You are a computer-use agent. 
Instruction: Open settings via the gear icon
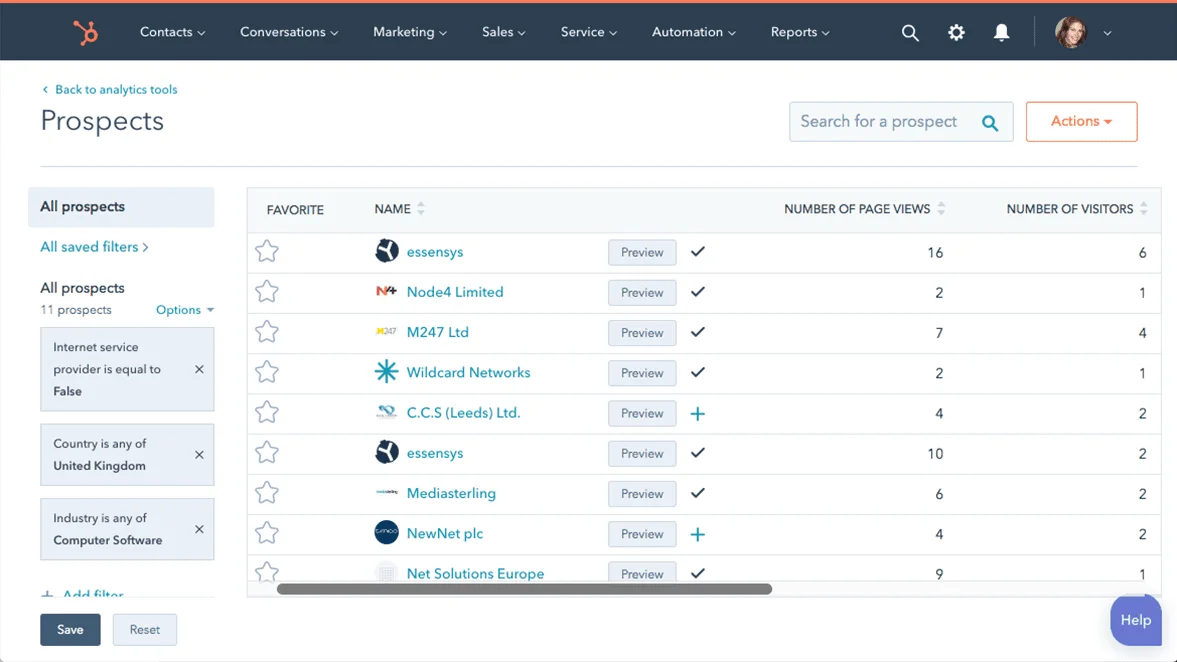[956, 33]
